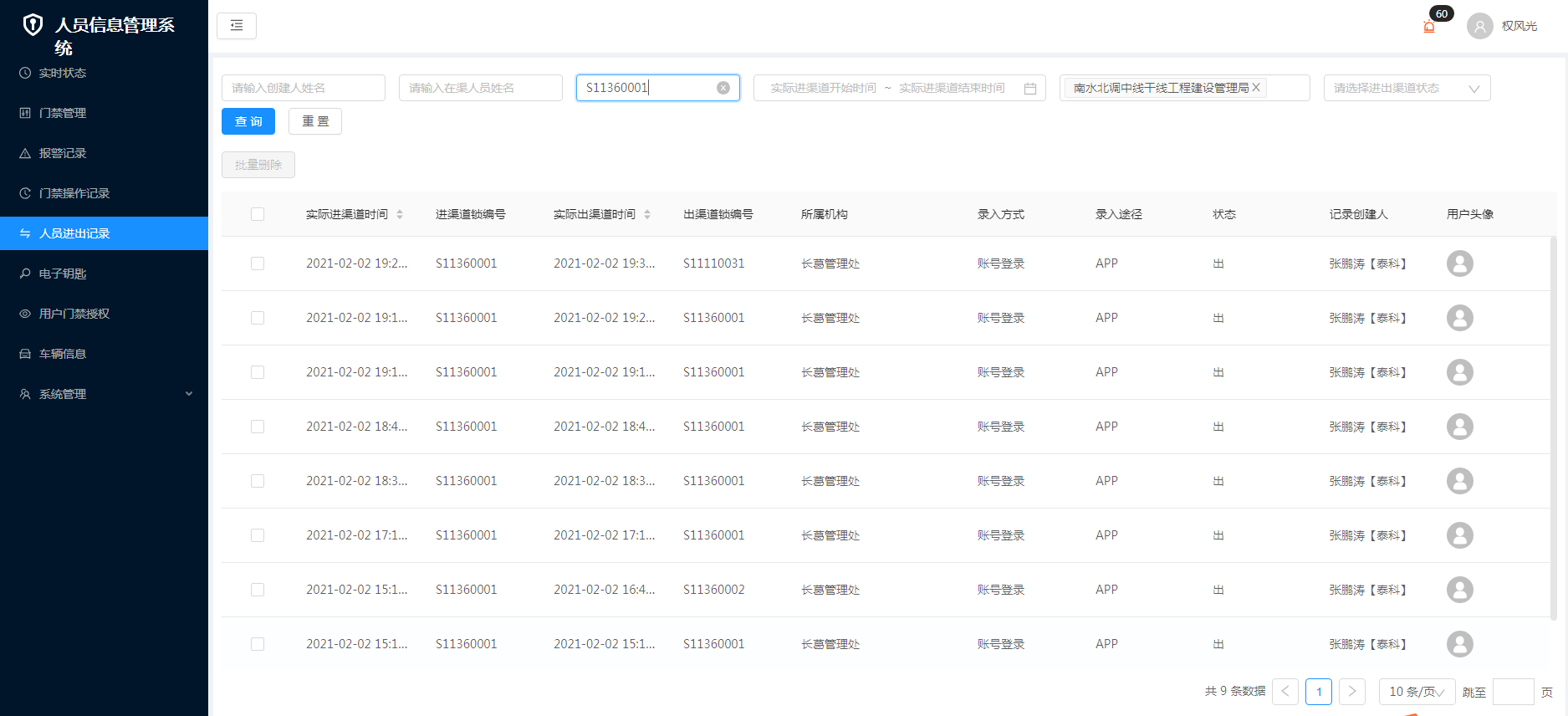This screenshot has height=716, width=1568.
Task: Click username 权风光
Action: pyautogui.click(x=1519, y=26)
